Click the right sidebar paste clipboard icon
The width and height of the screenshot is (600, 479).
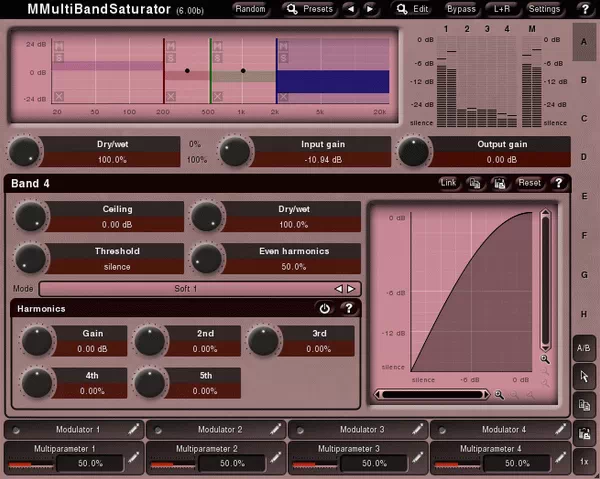pos(584,433)
